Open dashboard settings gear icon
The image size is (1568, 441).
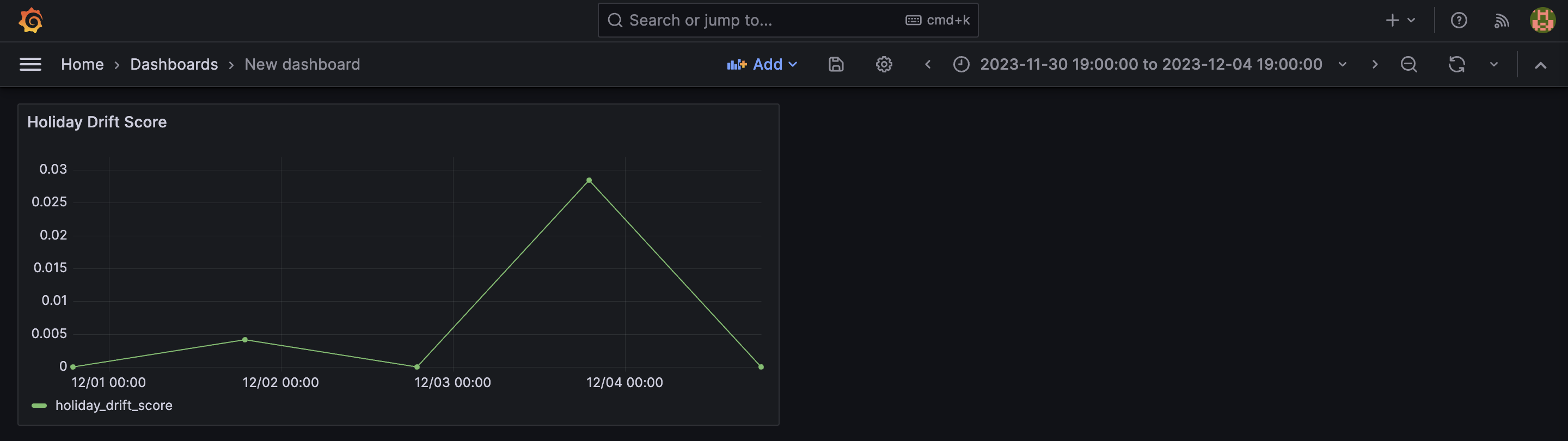point(884,65)
